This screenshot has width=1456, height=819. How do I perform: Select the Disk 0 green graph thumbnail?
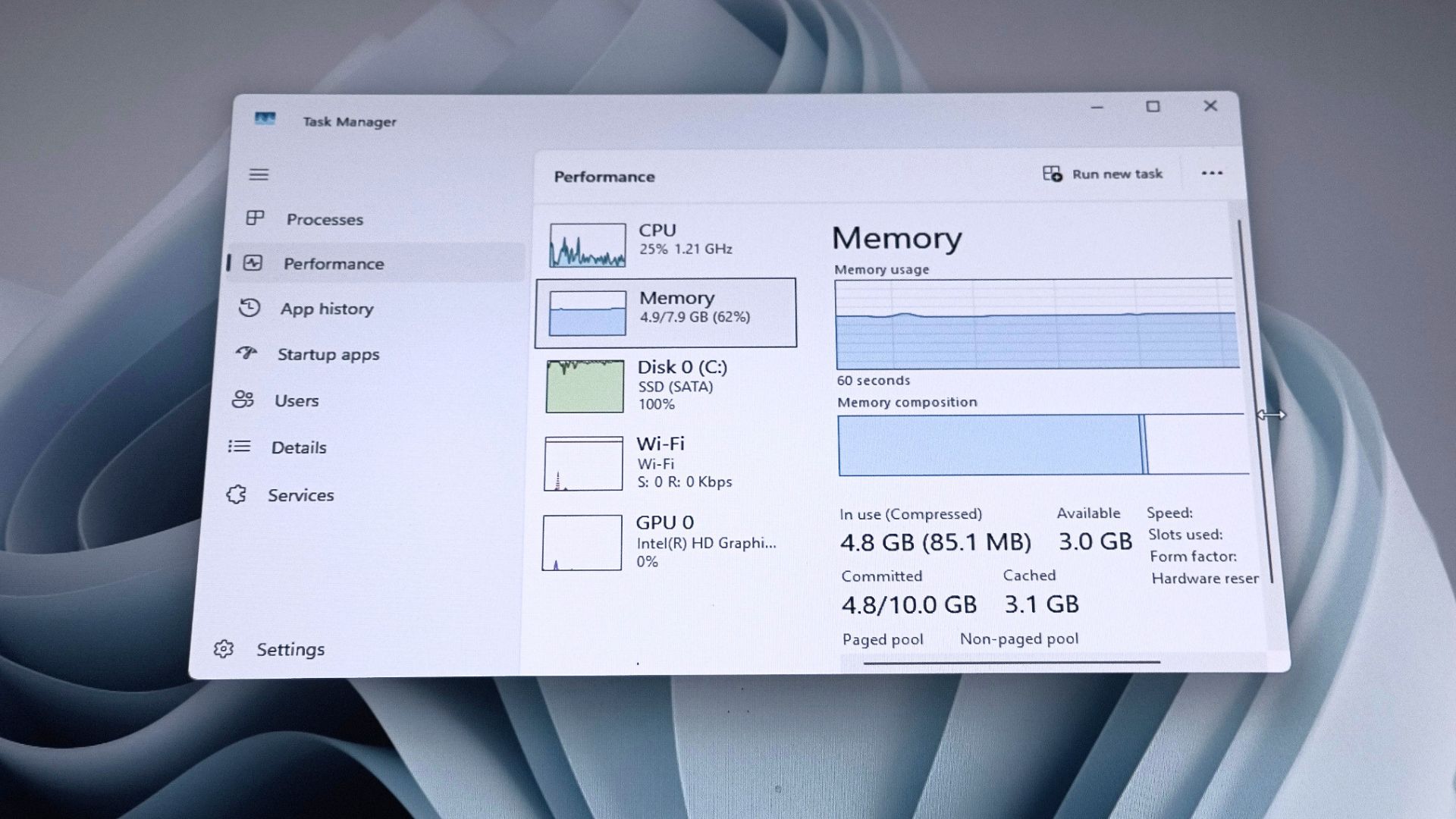click(585, 386)
